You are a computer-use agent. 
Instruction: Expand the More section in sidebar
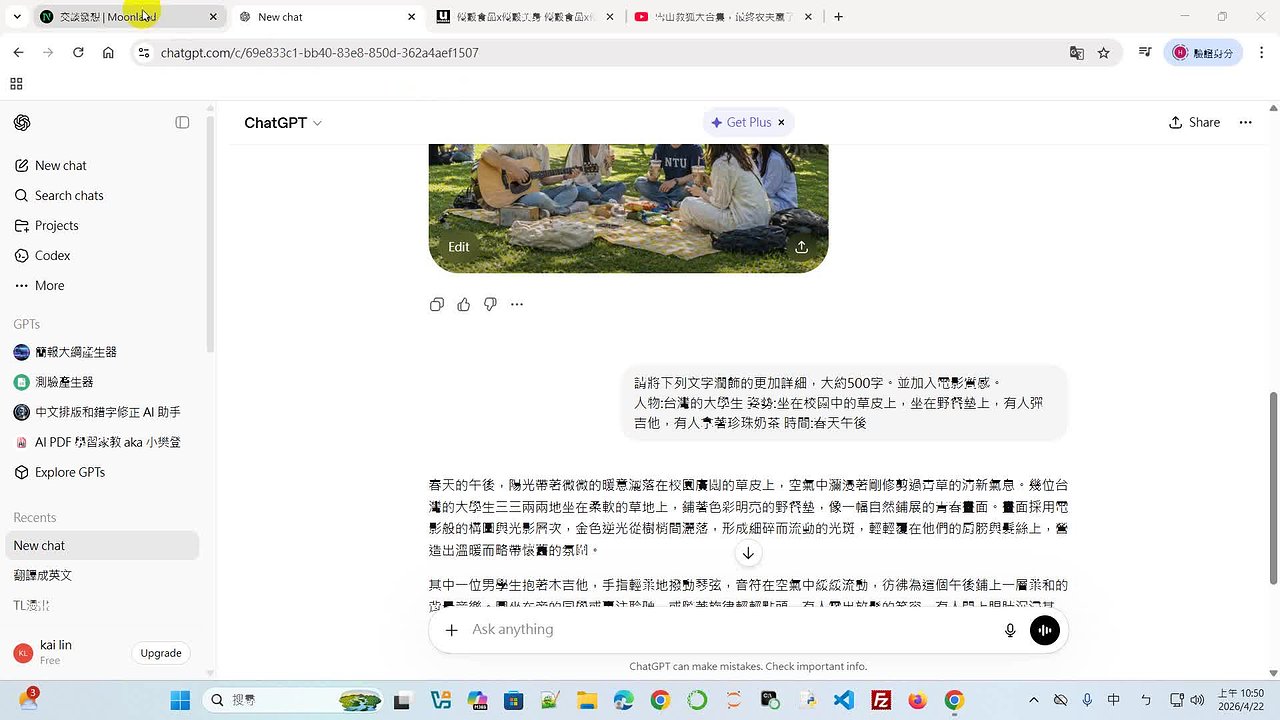click(49, 285)
